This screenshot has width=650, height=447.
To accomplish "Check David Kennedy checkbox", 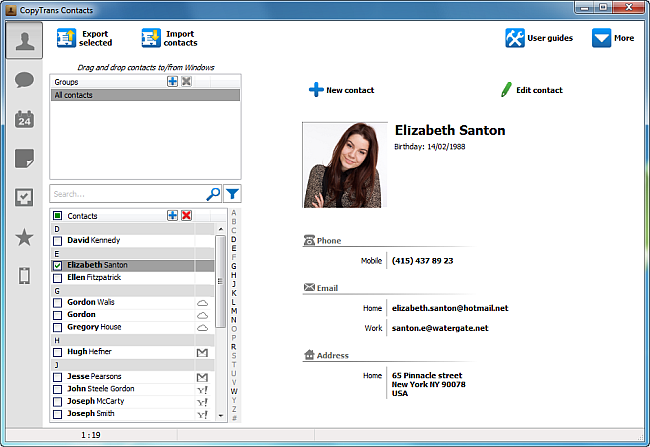I will tap(58, 241).
